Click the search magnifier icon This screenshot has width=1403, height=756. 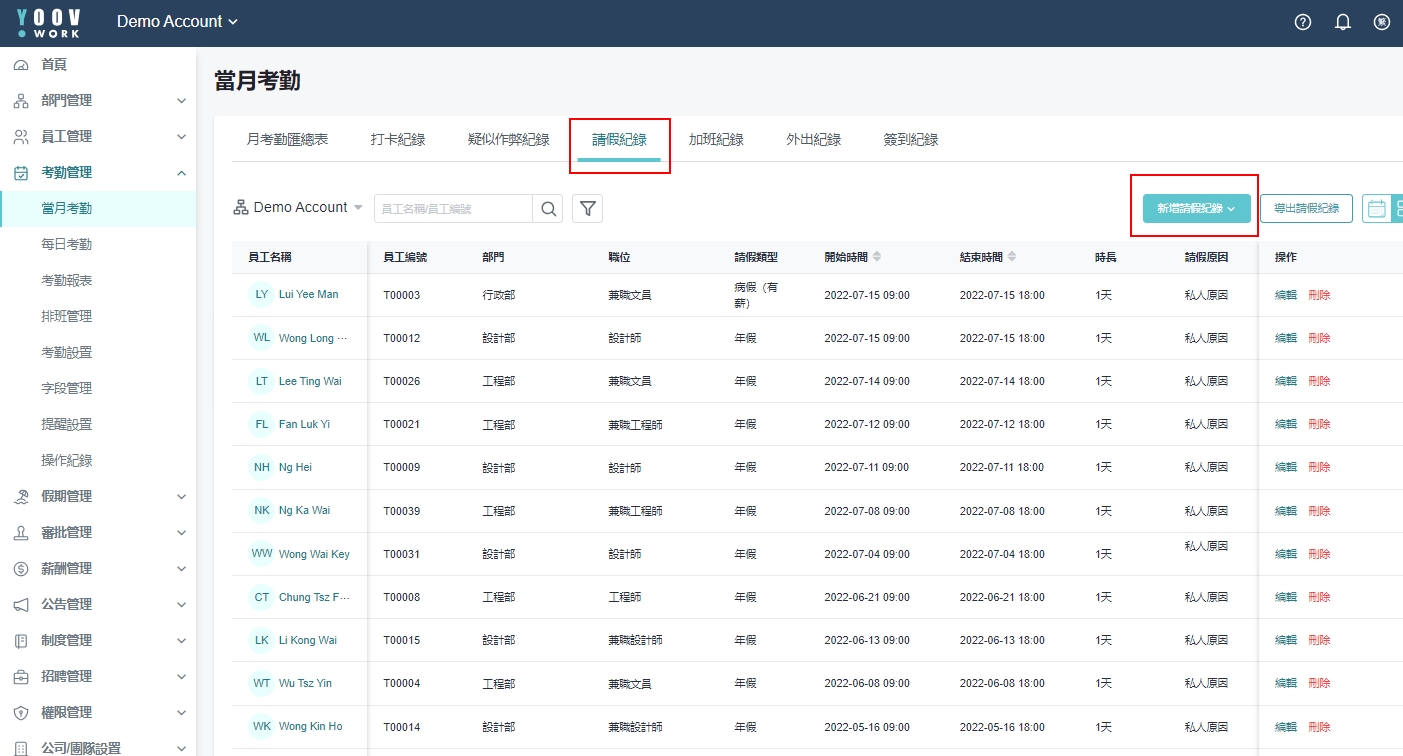pyautogui.click(x=549, y=208)
